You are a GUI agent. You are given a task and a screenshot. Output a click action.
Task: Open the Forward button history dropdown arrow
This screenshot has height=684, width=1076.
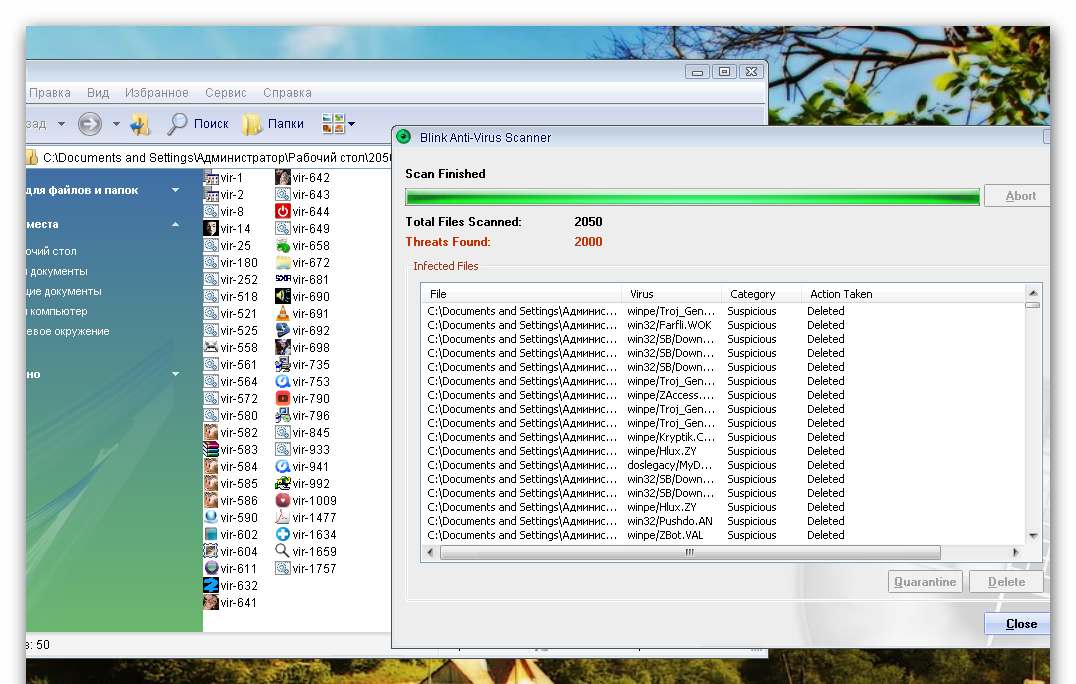click(x=116, y=124)
